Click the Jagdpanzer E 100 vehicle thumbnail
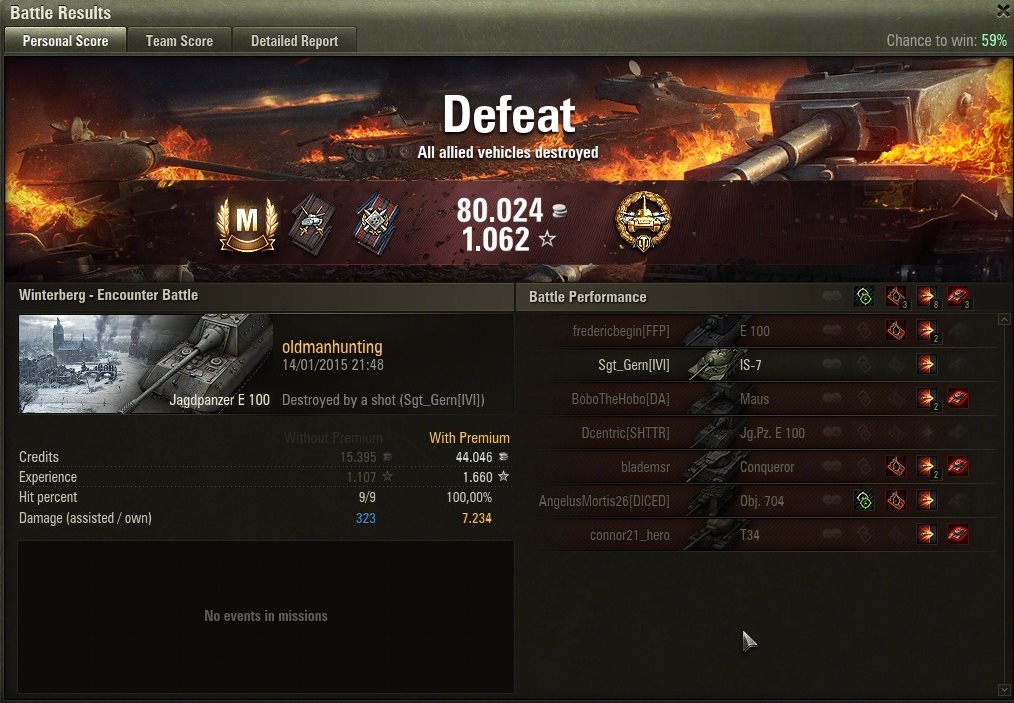The width and height of the screenshot is (1014, 703). pyautogui.click(x=146, y=363)
